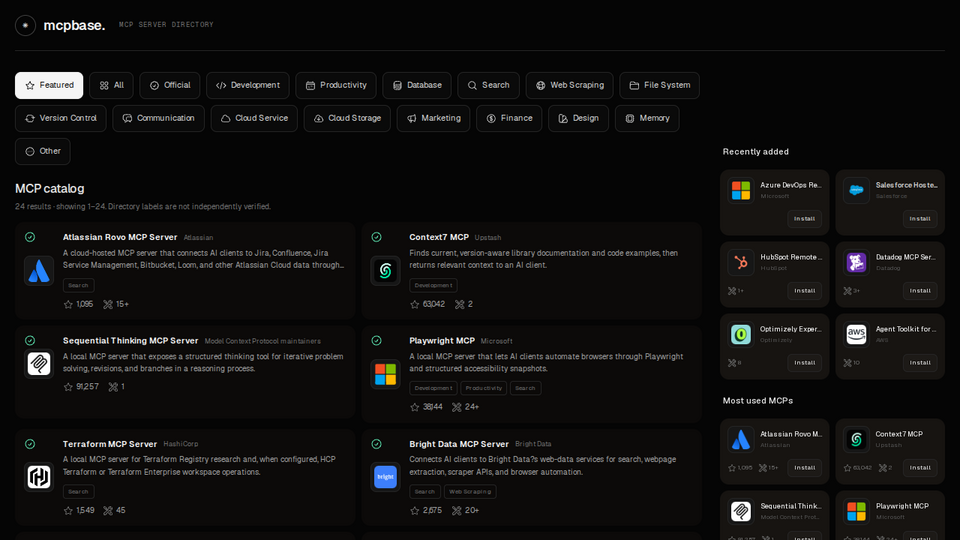Install Azure DevOps Remote MCP
Image resolution: width=960 pixels, height=540 pixels.
(804, 219)
